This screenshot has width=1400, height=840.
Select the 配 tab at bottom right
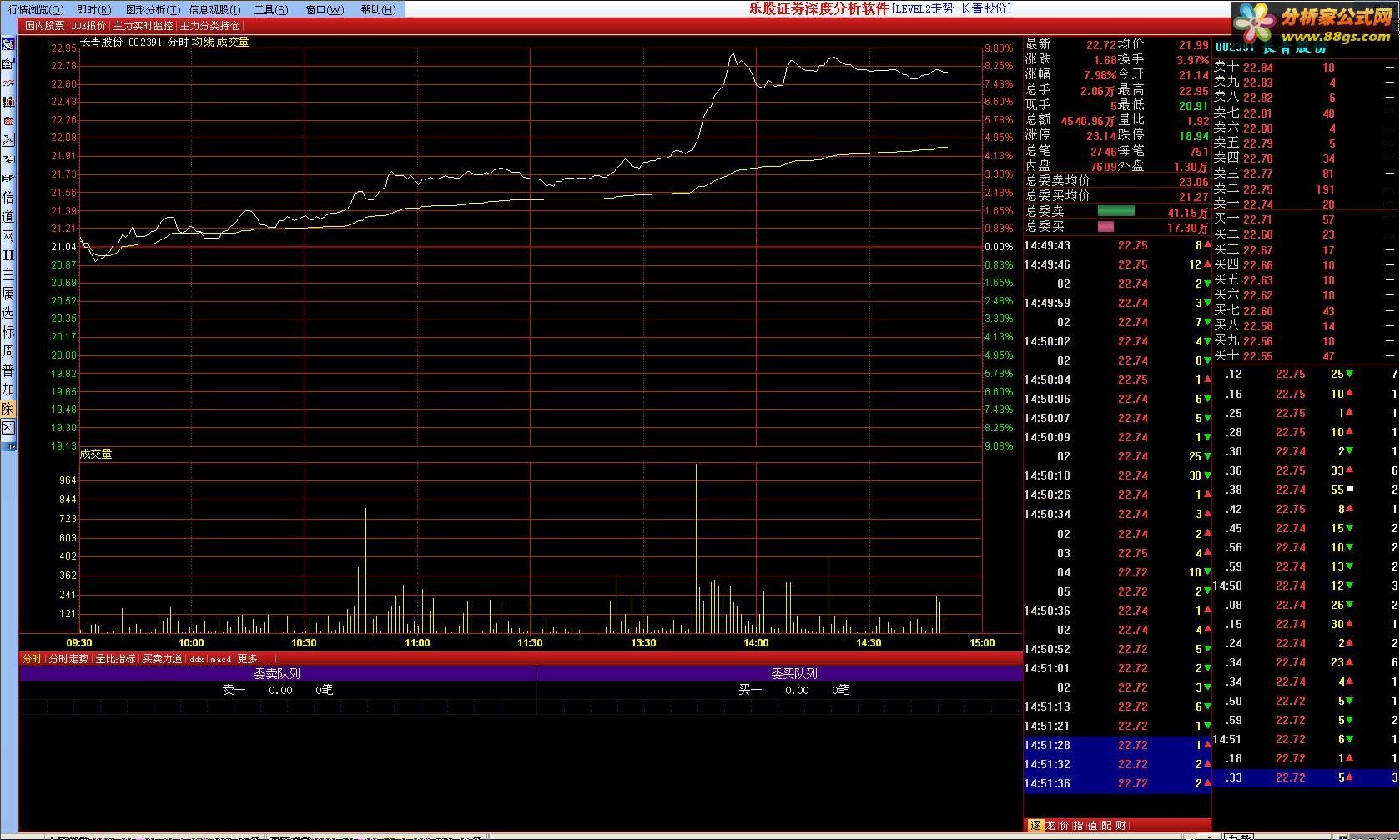tap(1106, 826)
